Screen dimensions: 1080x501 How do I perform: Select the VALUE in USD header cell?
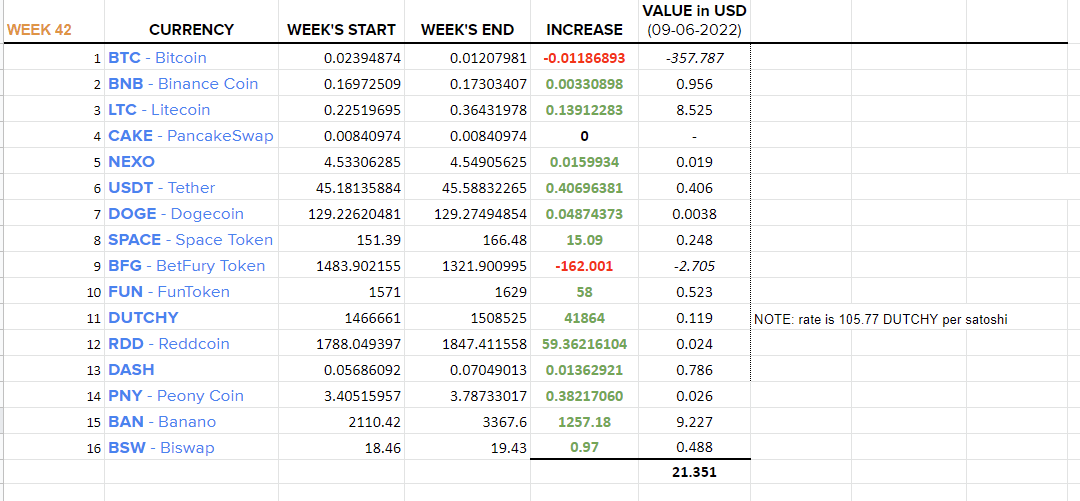[694, 21]
